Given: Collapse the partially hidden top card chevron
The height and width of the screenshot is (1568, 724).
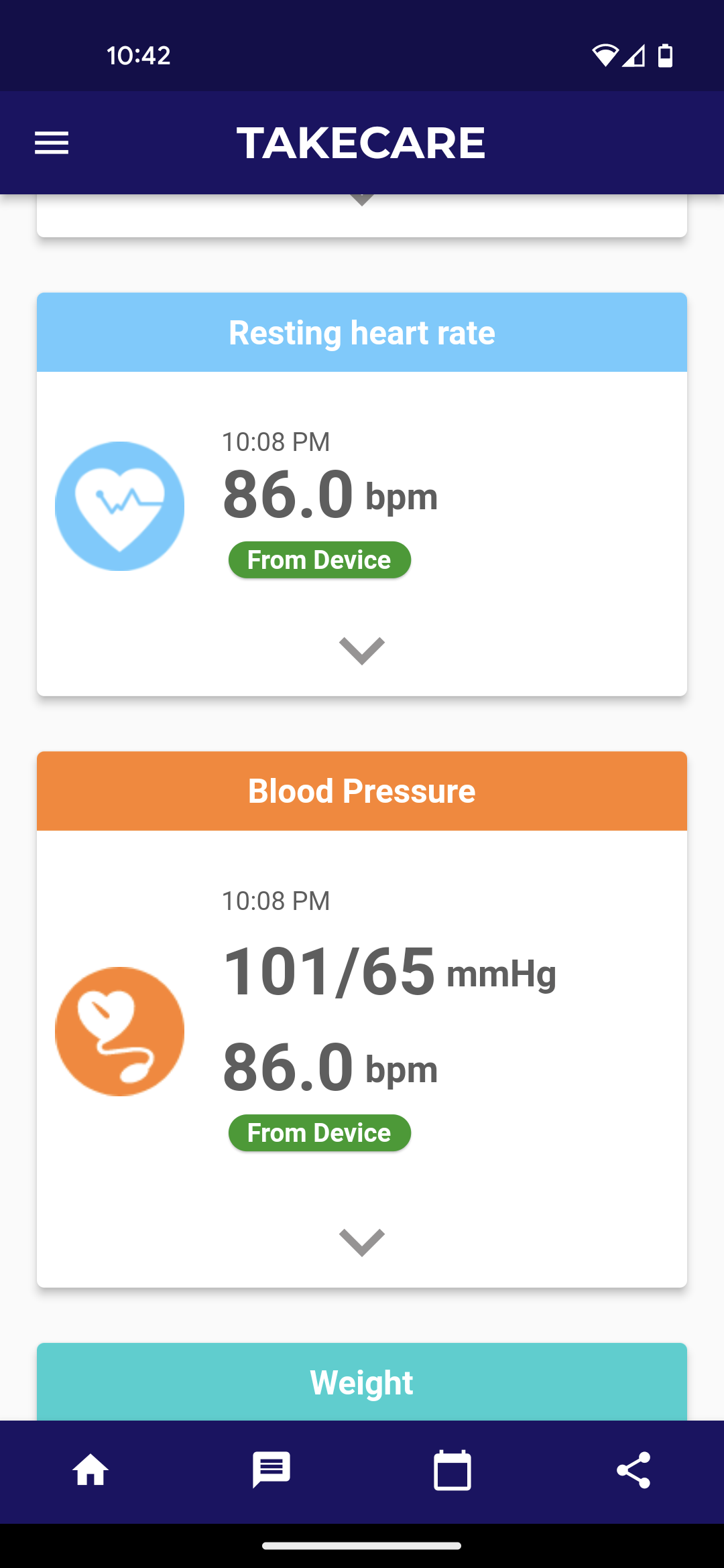Looking at the screenshot, I should 362,200.
